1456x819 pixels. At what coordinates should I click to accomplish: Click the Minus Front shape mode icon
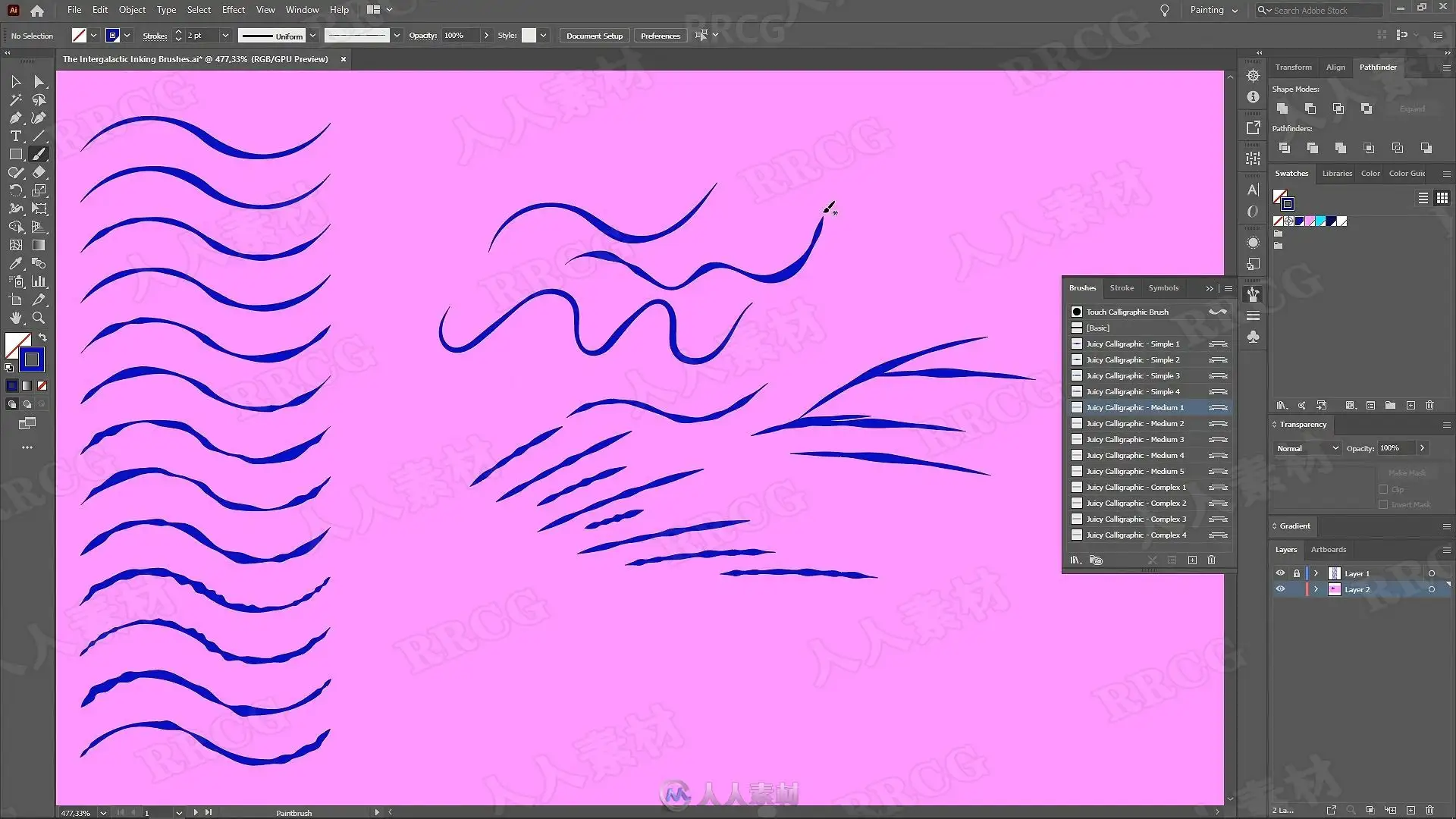tap(1310, 108)
